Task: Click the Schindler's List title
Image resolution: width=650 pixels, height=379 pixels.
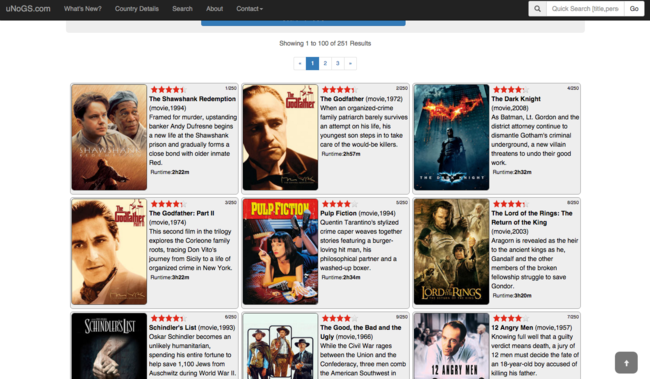Action: tap(172, 328)
